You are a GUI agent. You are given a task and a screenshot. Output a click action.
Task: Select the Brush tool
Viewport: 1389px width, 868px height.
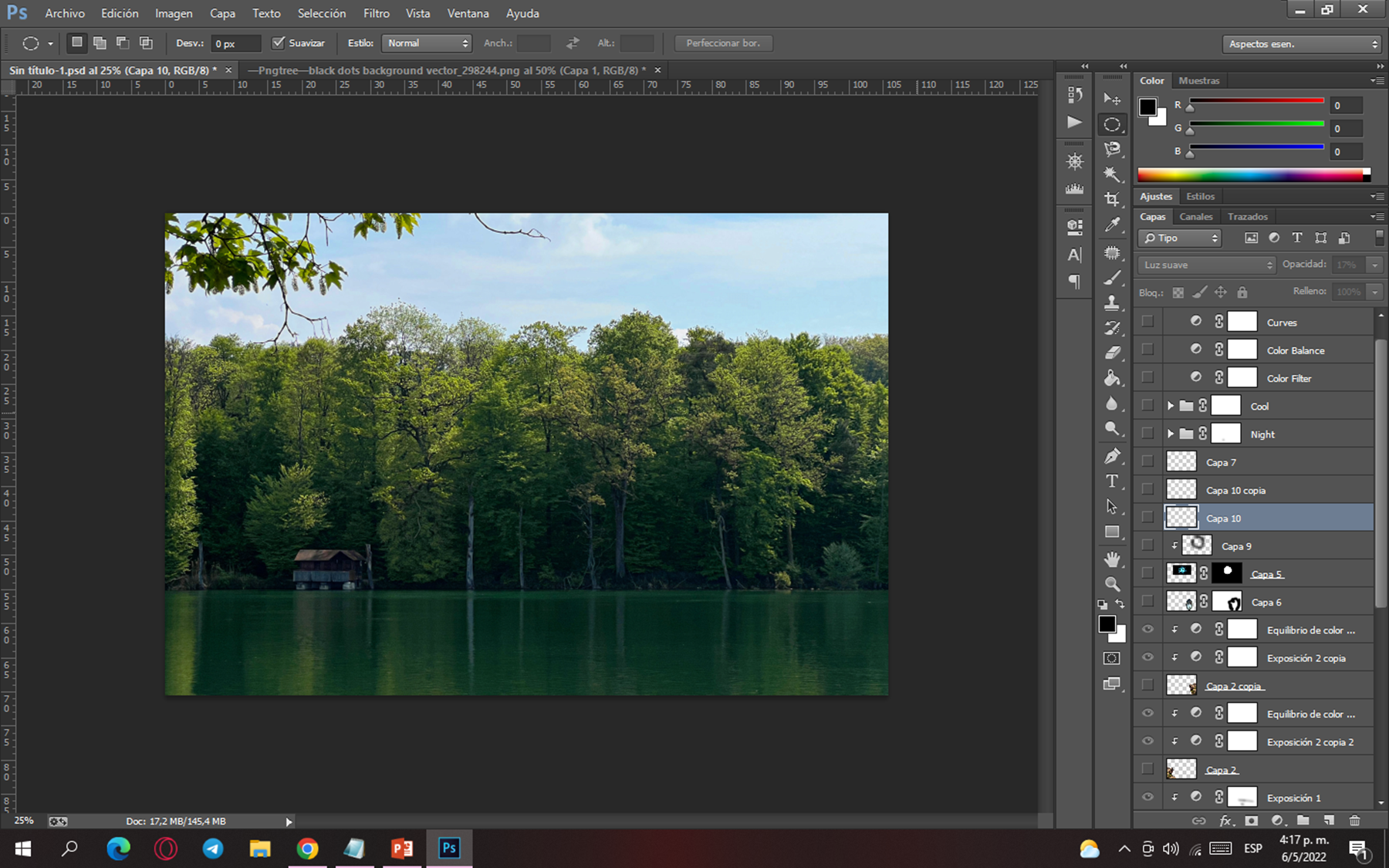[x=1112, y=278]
